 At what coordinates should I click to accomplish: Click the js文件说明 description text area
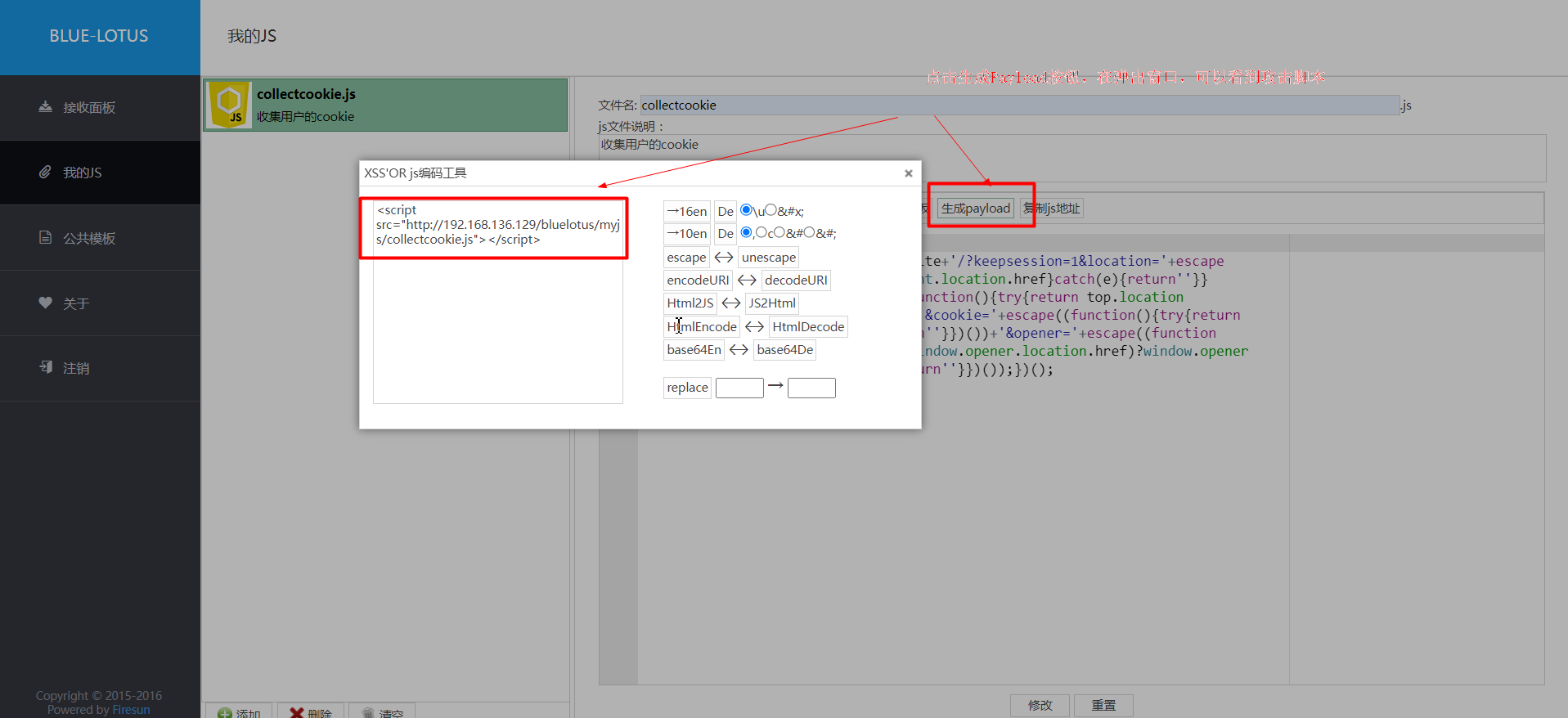pyautogui.click(x=1072, y=158)
